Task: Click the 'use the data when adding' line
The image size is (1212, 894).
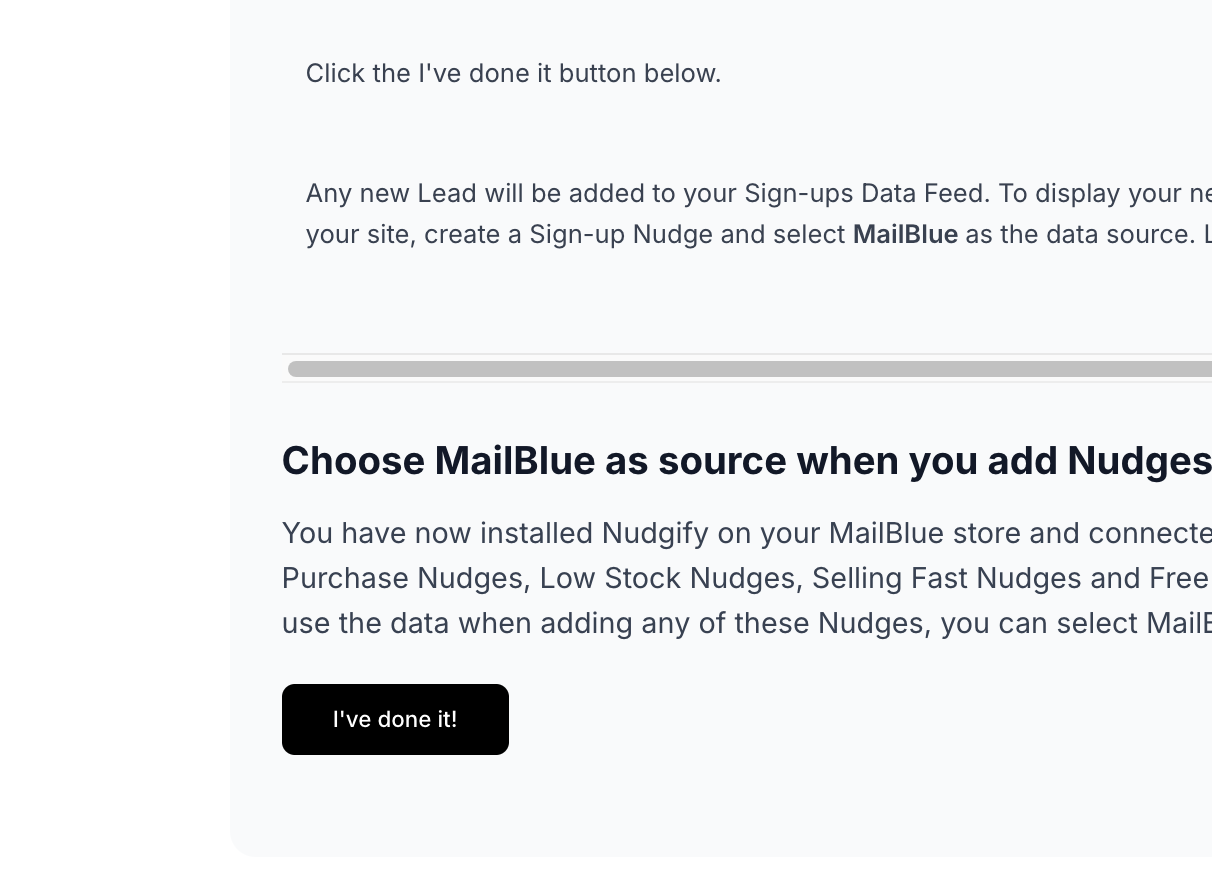Action: [x=747, y=623]
